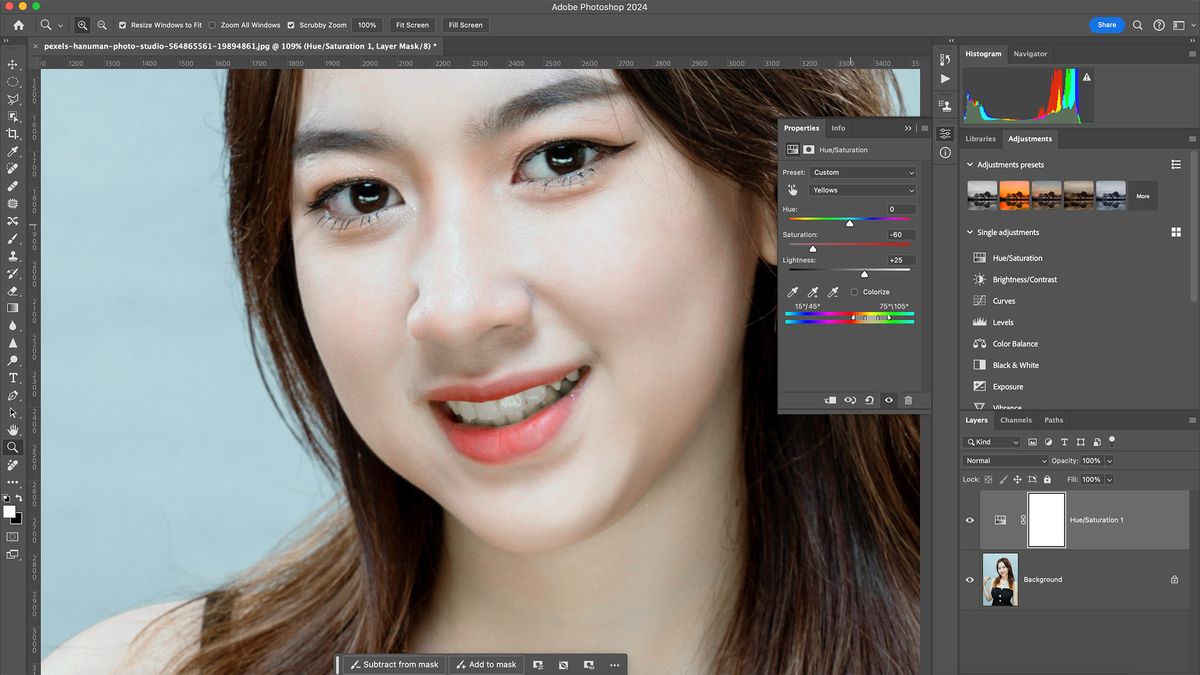Screen dimensions: 1200x675
Task: Select the Move tool
Action: pos(13,63)
